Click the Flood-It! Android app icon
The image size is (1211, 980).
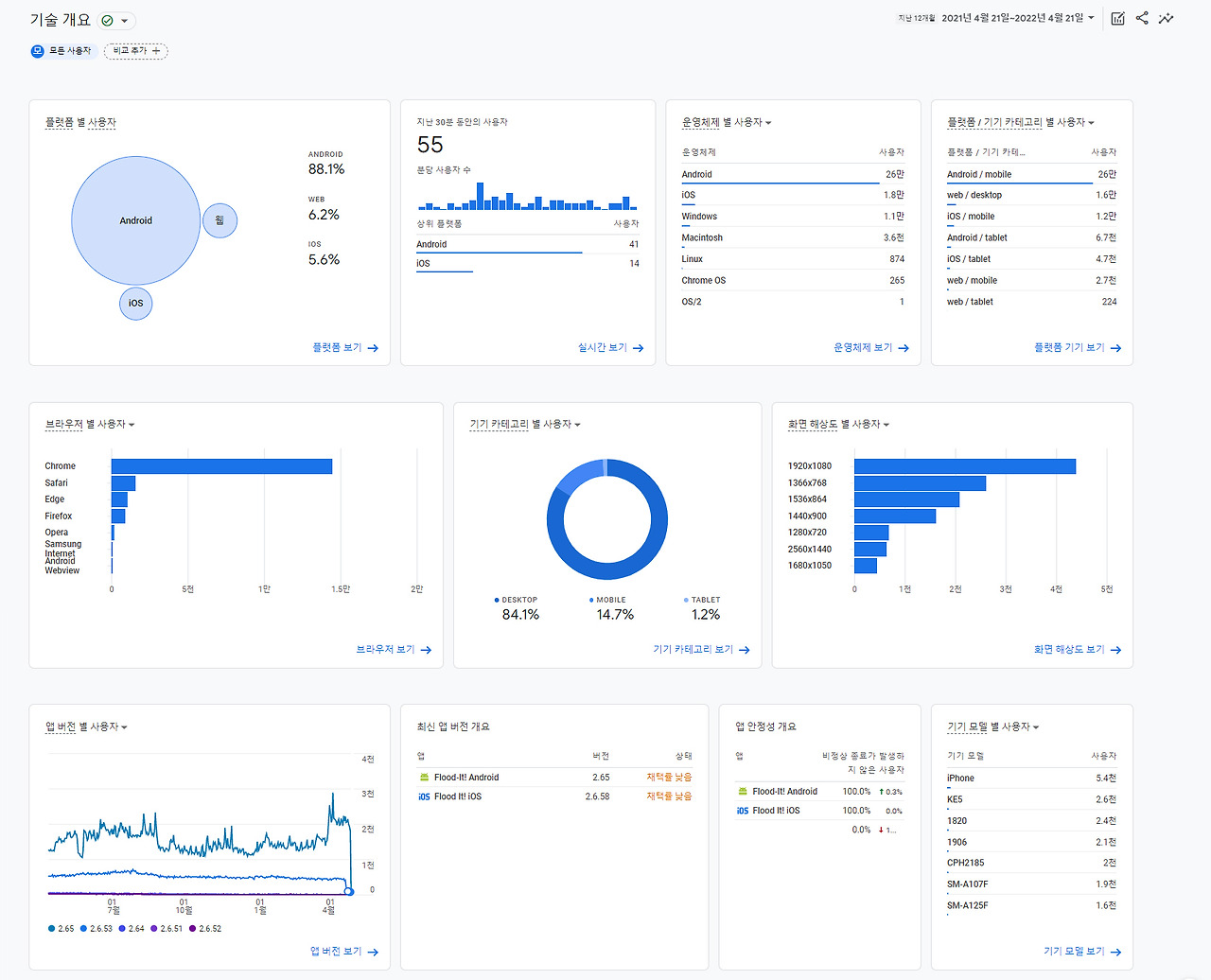(x=424, y=778)
